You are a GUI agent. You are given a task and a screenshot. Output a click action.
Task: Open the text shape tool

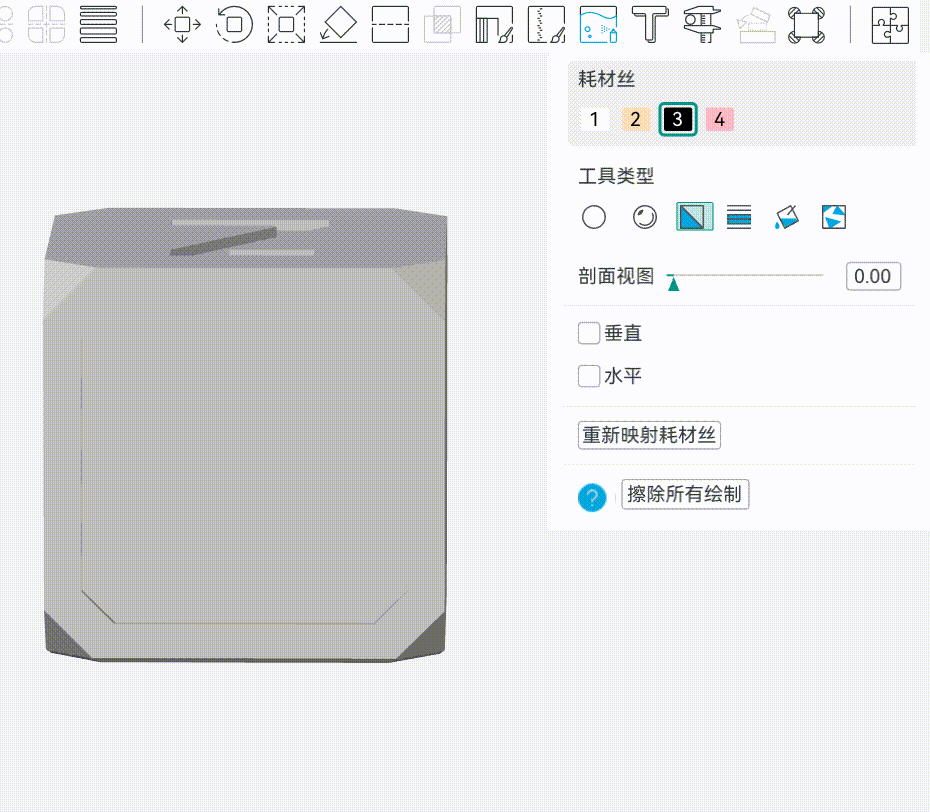tap(650, 24)
